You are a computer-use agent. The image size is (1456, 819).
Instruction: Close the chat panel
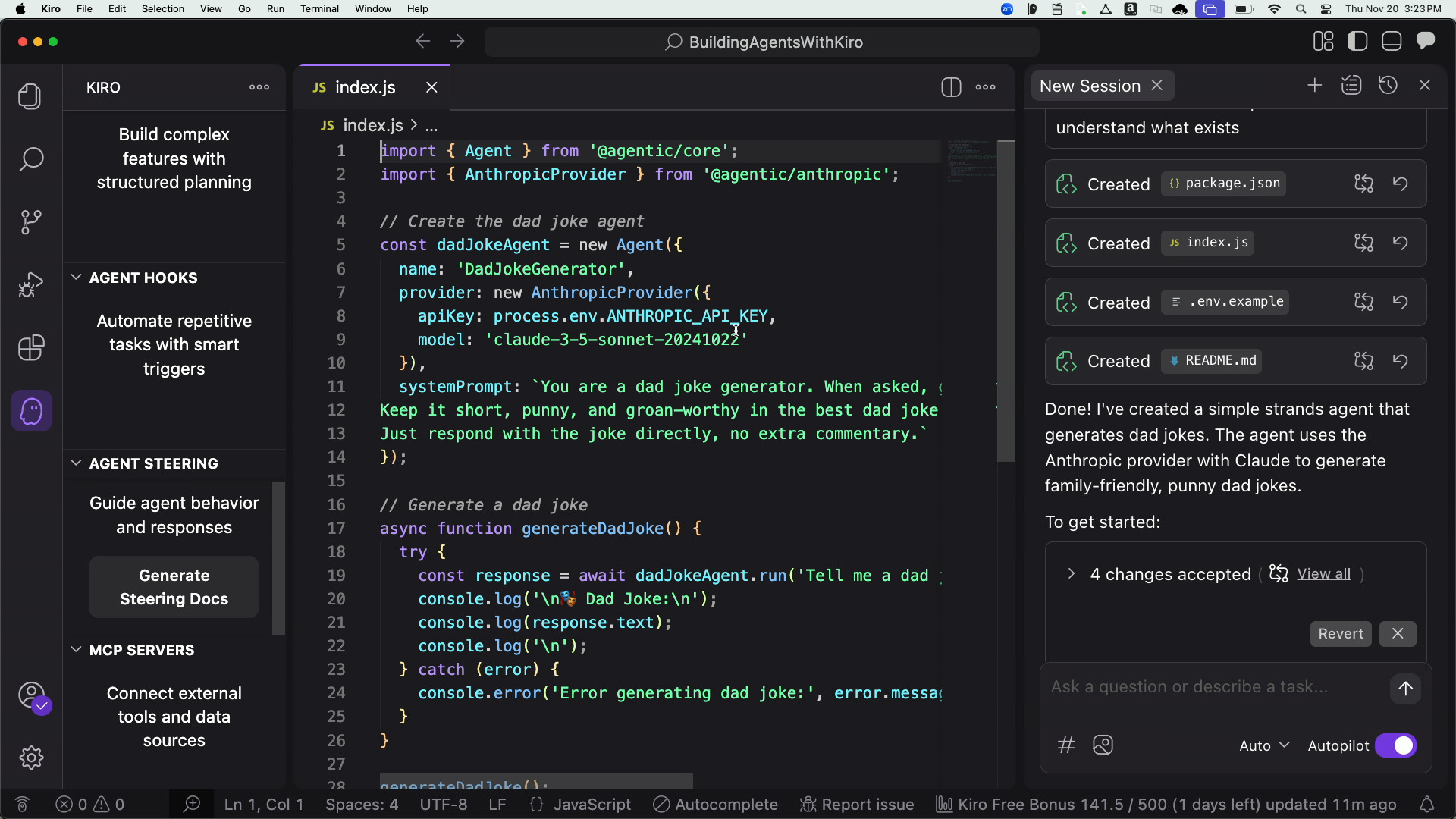click(1425, 86)
